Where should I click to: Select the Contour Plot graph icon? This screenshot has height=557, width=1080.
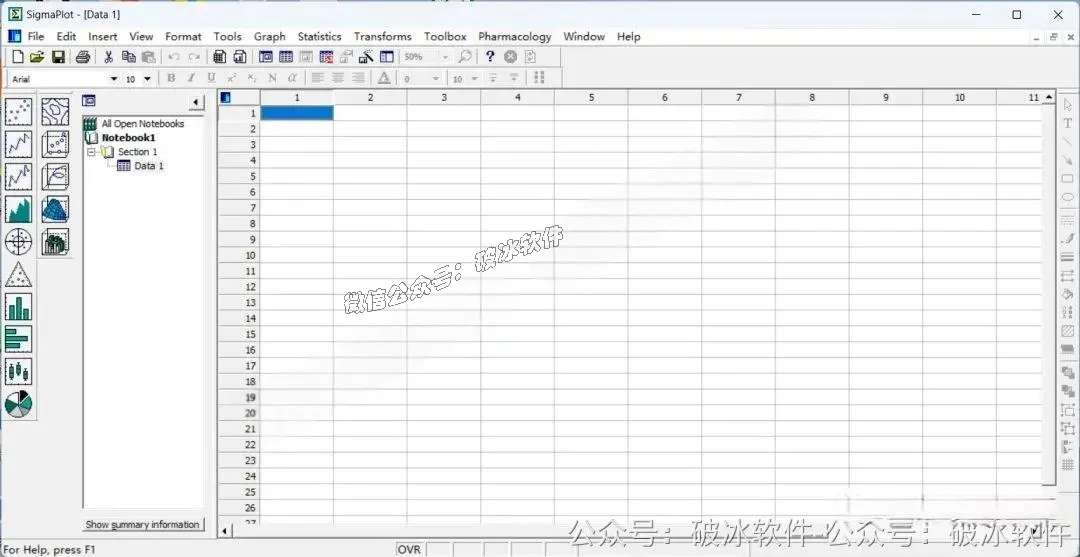coord(55,112)
